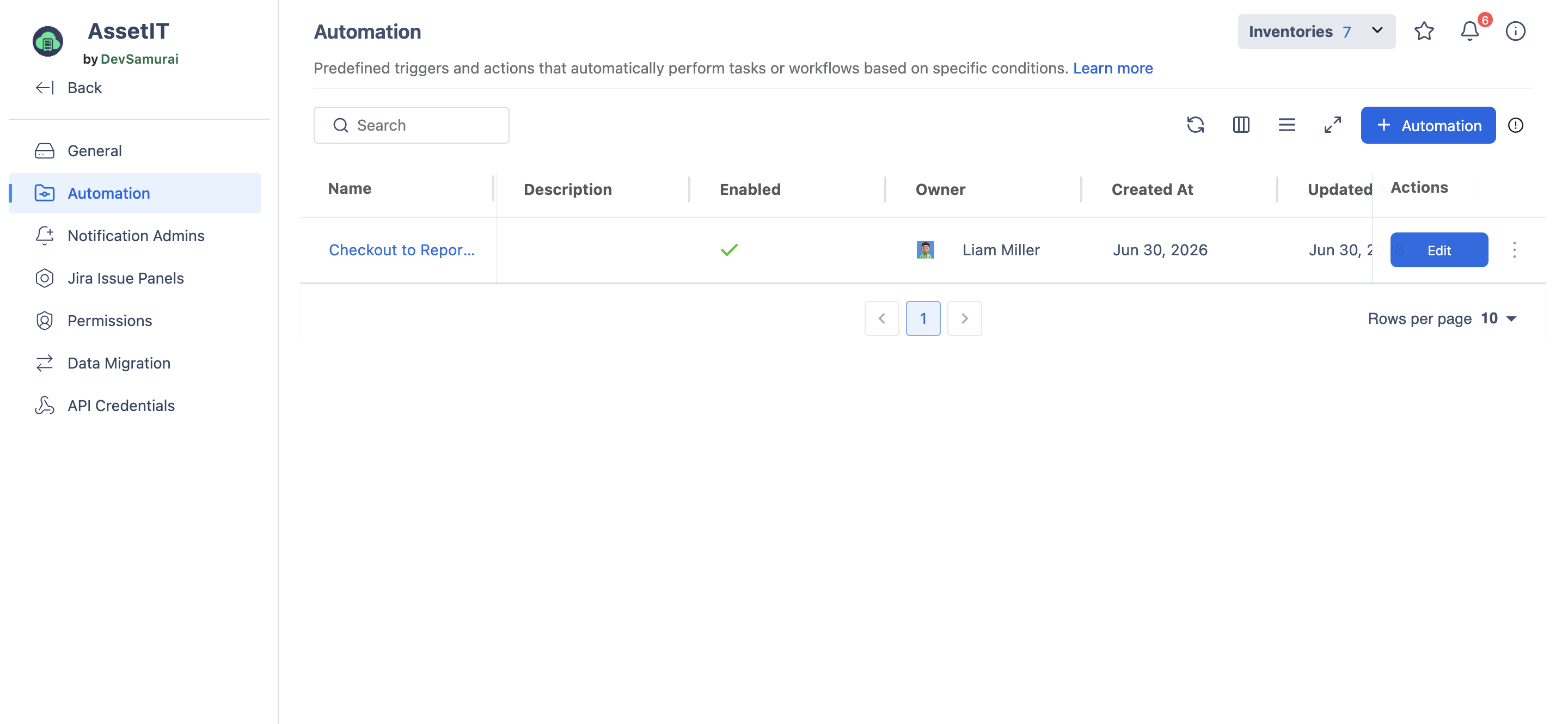The width and height of the screenshot is (1568, 724).
Task: Click the DevSamurai brand text
Action: [139, 59]
